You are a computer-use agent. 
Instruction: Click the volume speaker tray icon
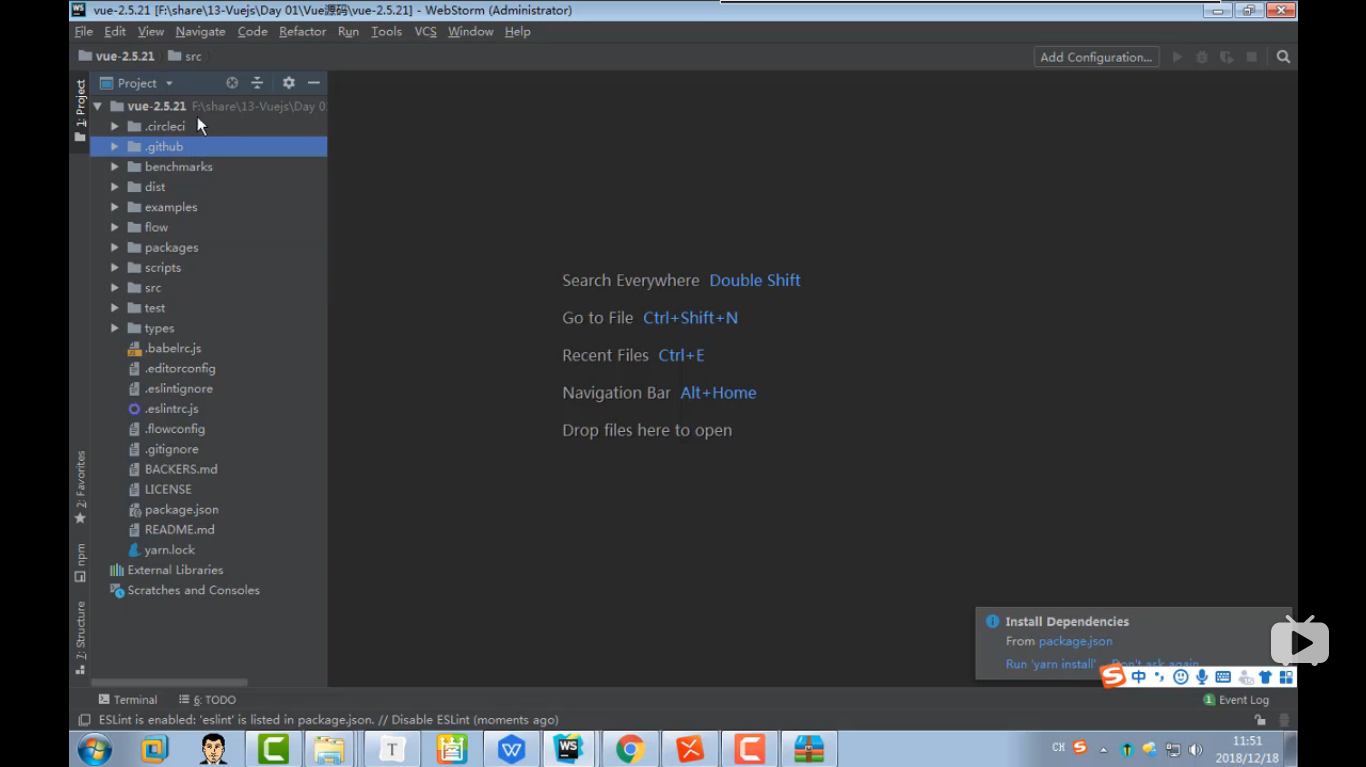click(x=1195, y=749)
